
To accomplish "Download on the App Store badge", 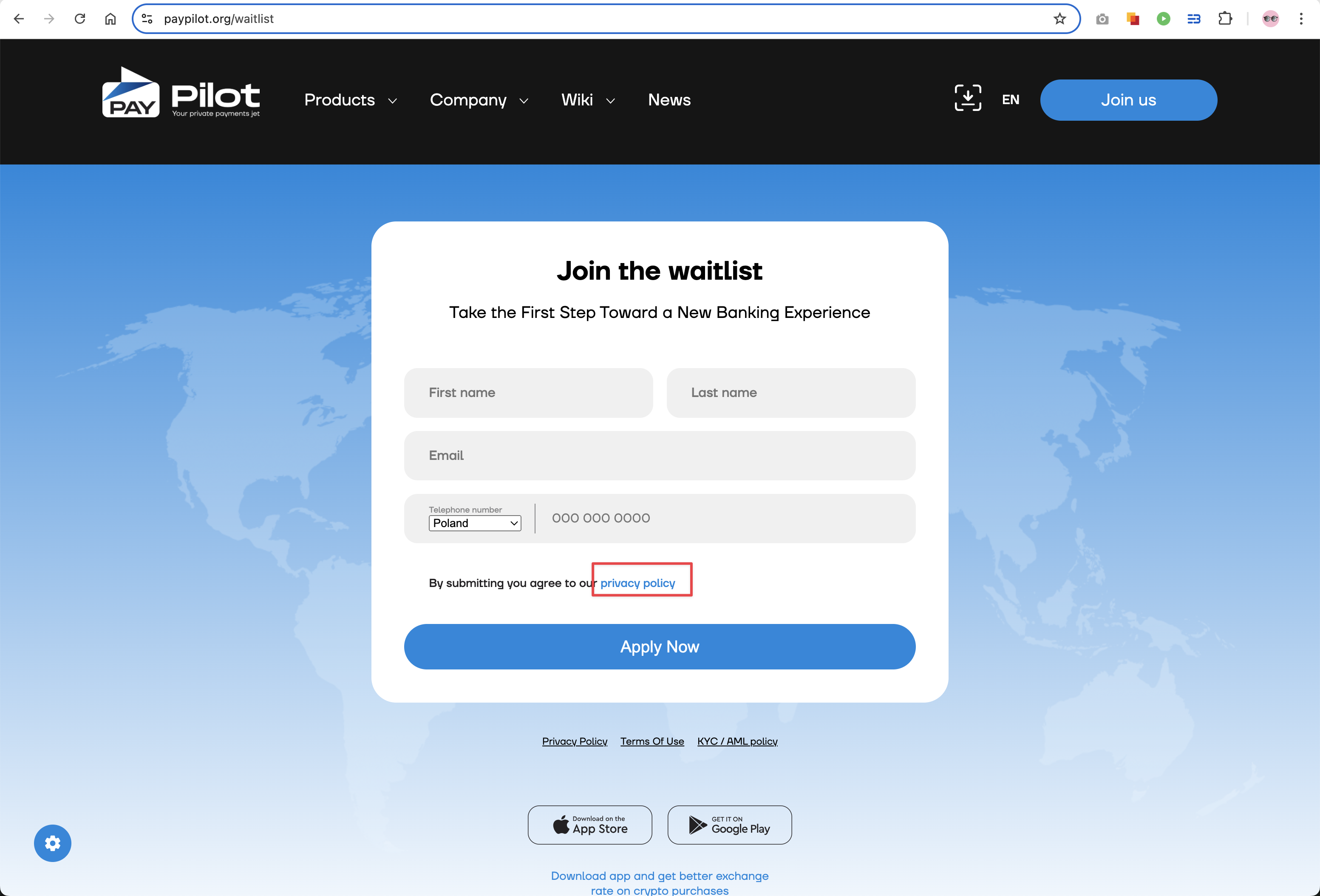I will coord(589,825).
